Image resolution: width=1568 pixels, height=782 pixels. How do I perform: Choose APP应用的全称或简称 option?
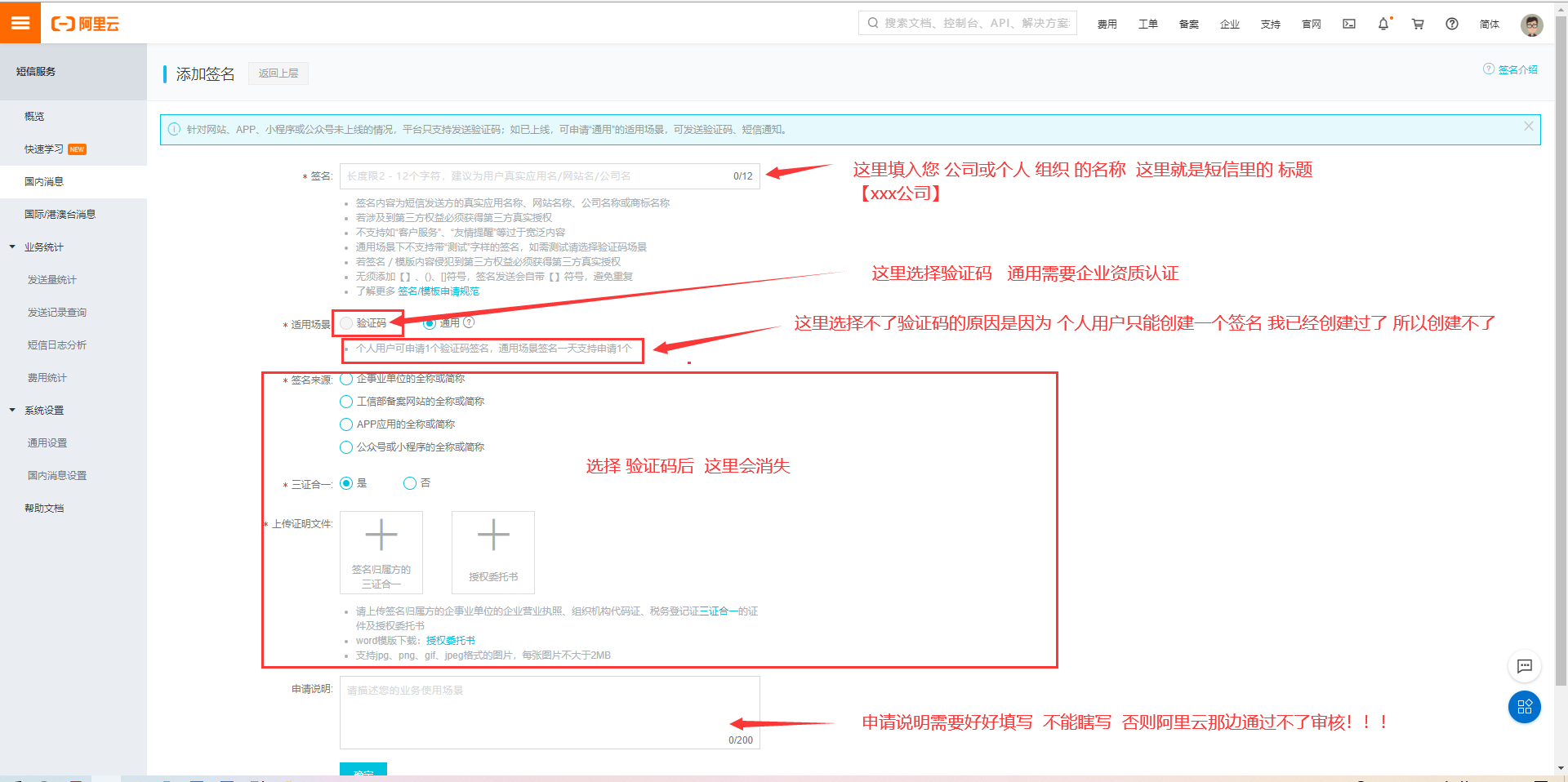click(346, 424)
